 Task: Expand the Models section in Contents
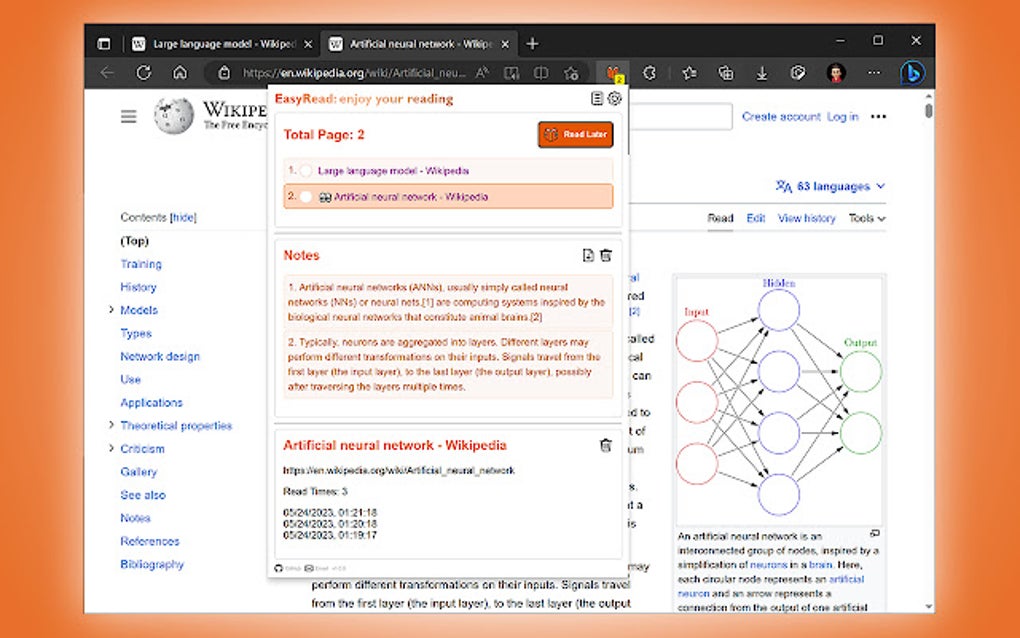click(x=111, y=310)
